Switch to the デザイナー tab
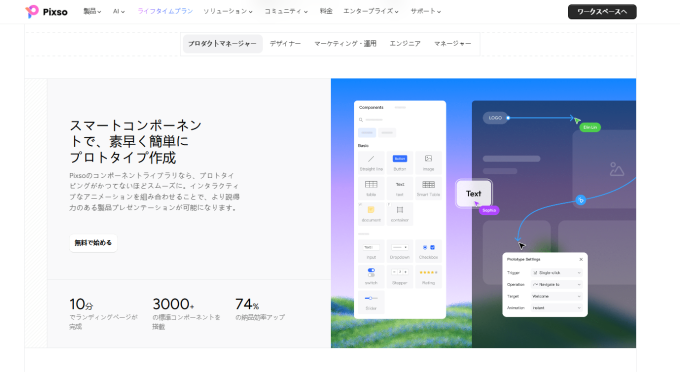This screenshot has height=372, width=680. (x=285, y=44)
